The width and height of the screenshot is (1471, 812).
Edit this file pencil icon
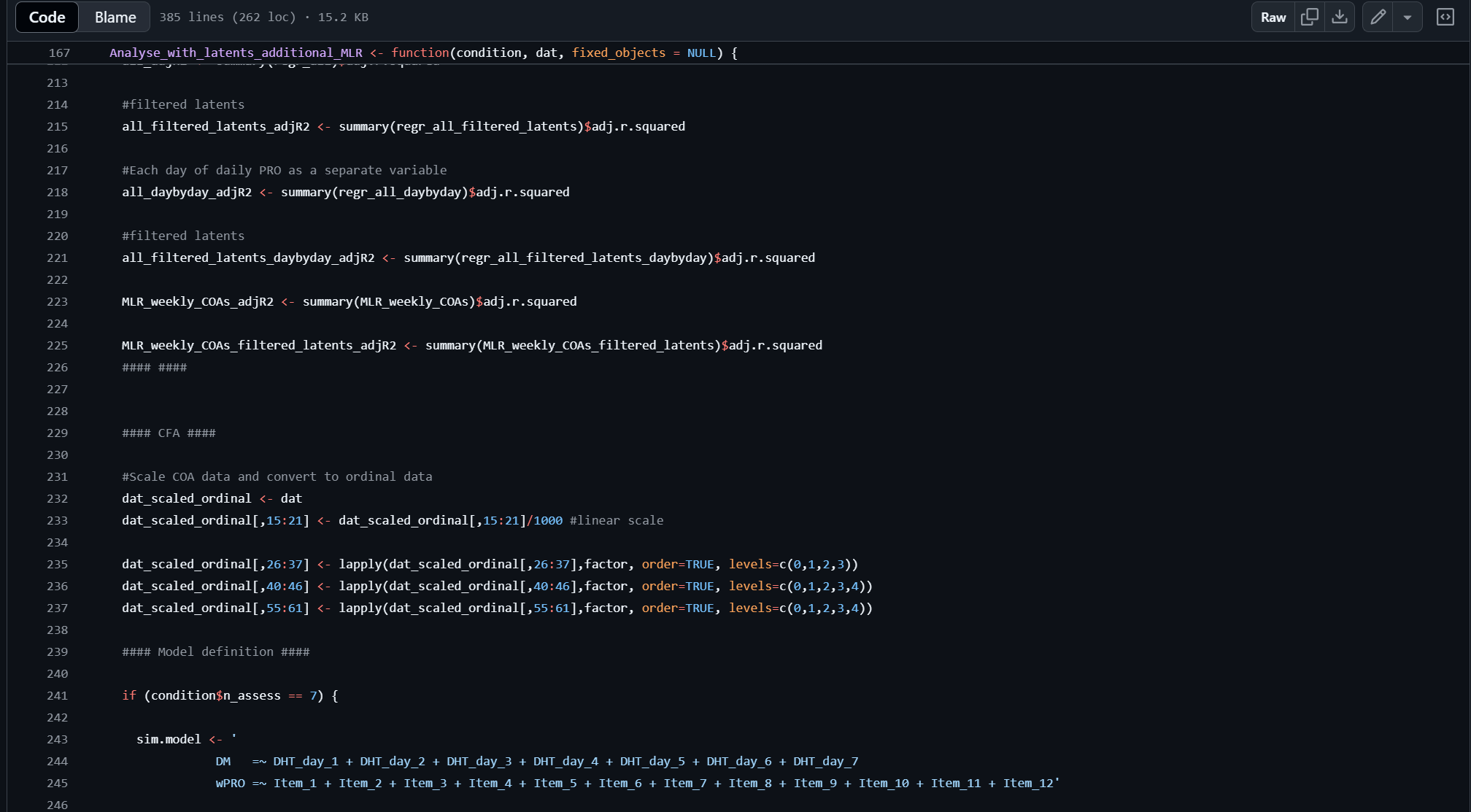click(x=1378, y=18)
